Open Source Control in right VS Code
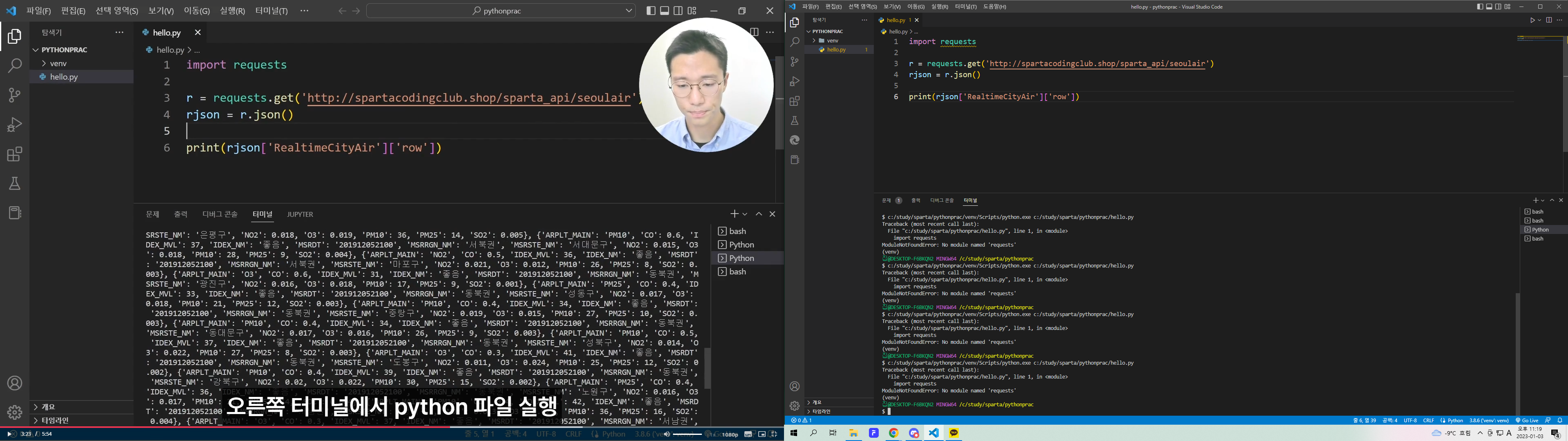 pyautogui.click(x=794, y=62)
